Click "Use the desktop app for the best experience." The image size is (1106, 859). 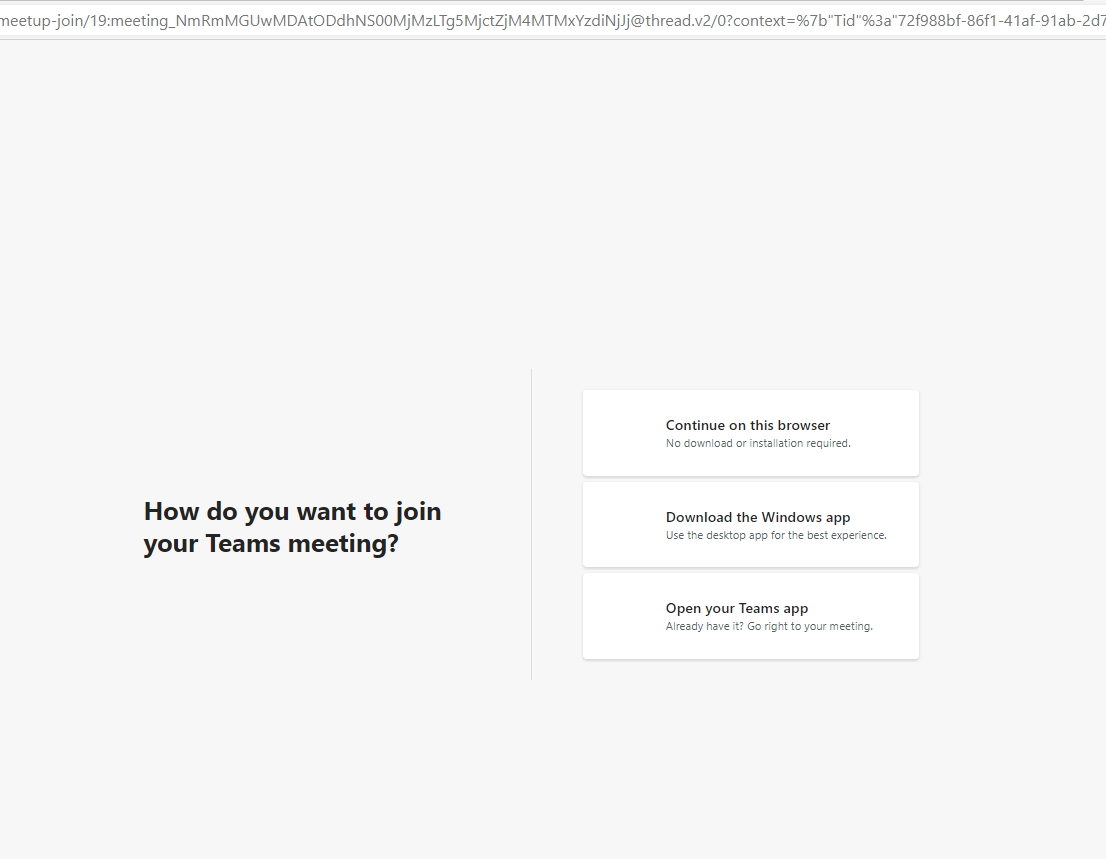coord(776,535)
